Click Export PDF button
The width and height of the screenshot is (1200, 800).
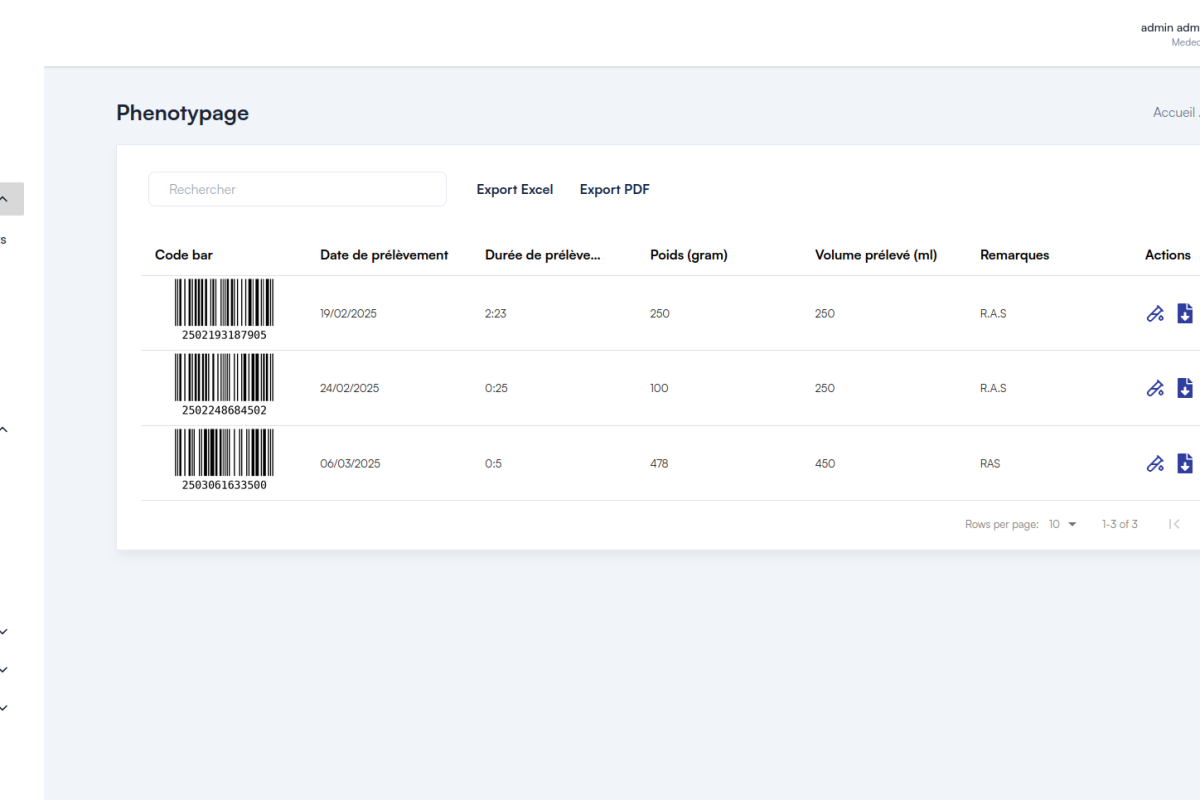[614, 189]
